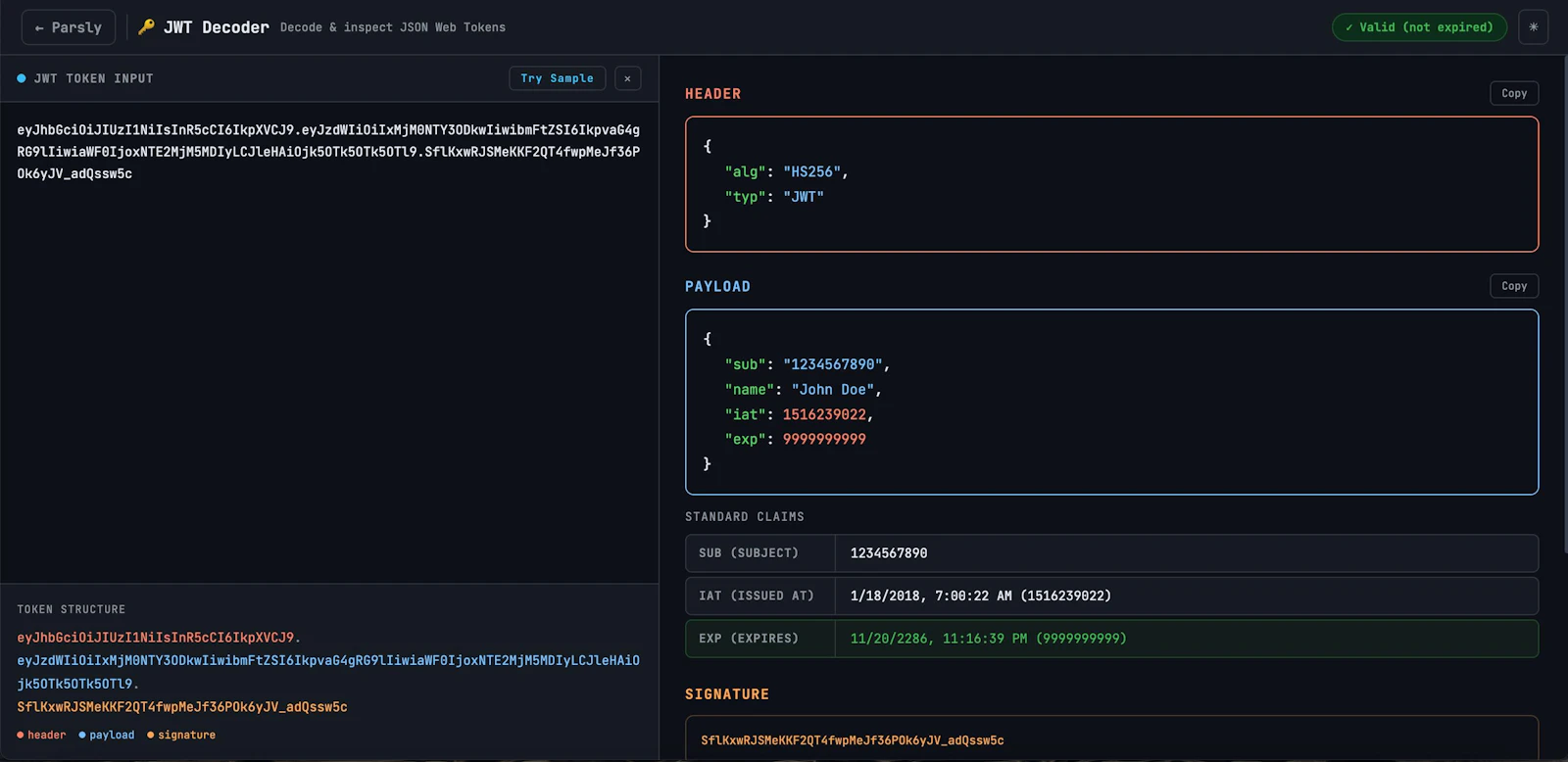Click the theme toggle sun icon
The image size is (1568, 762).
tap(1533, 27)
